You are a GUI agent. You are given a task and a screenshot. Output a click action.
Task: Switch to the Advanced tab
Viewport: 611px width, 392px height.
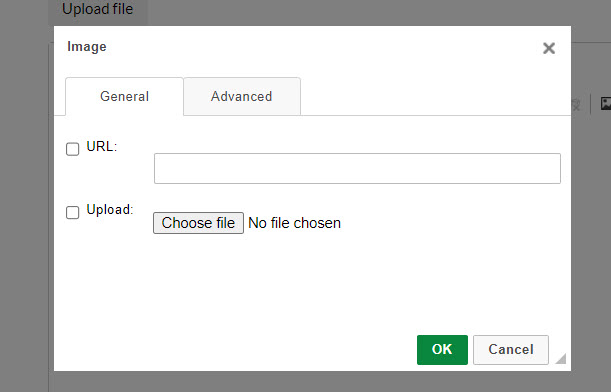pyautogui.click(x=242, y=96)
